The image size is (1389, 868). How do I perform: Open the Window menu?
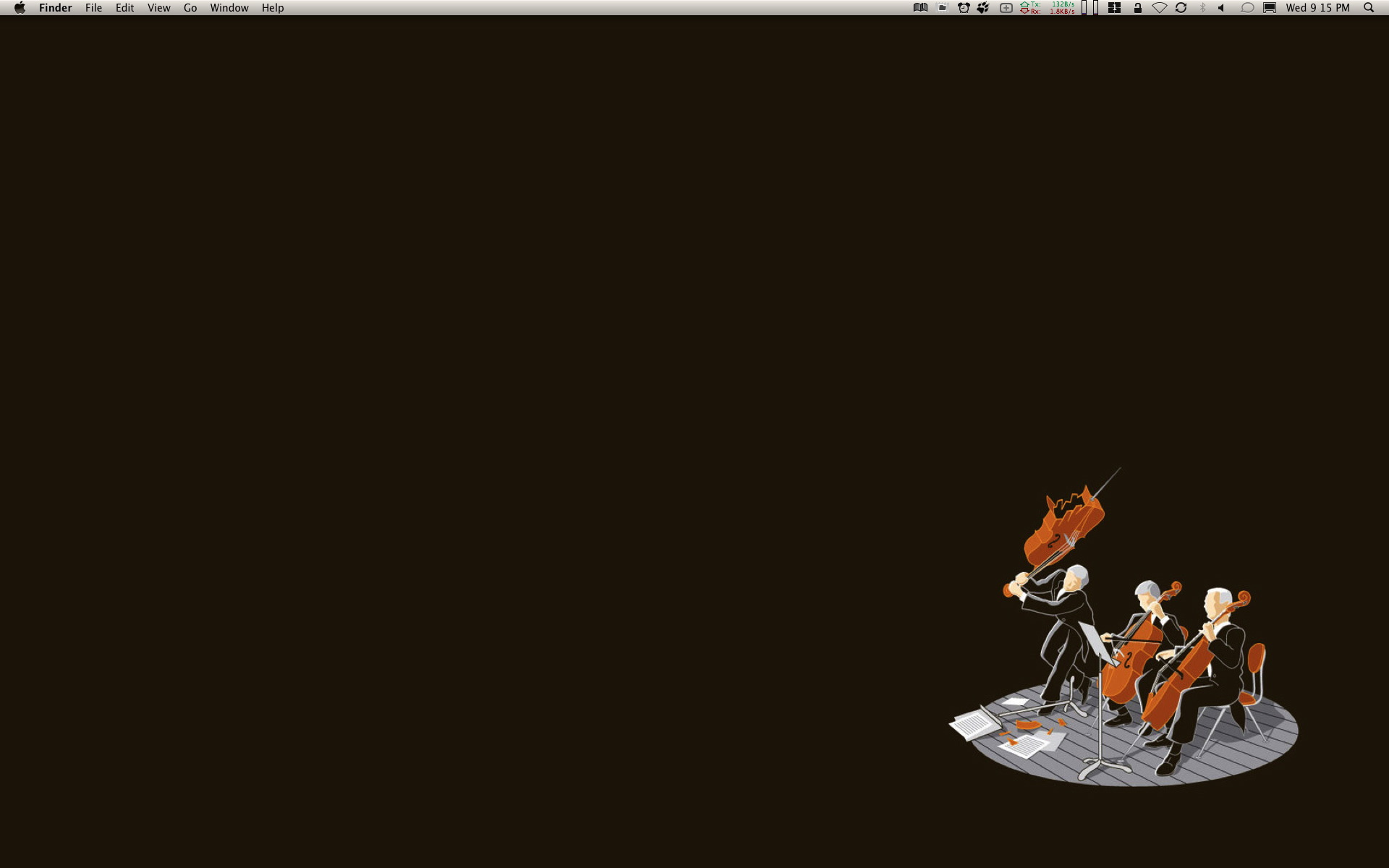(x=229, y=8)
